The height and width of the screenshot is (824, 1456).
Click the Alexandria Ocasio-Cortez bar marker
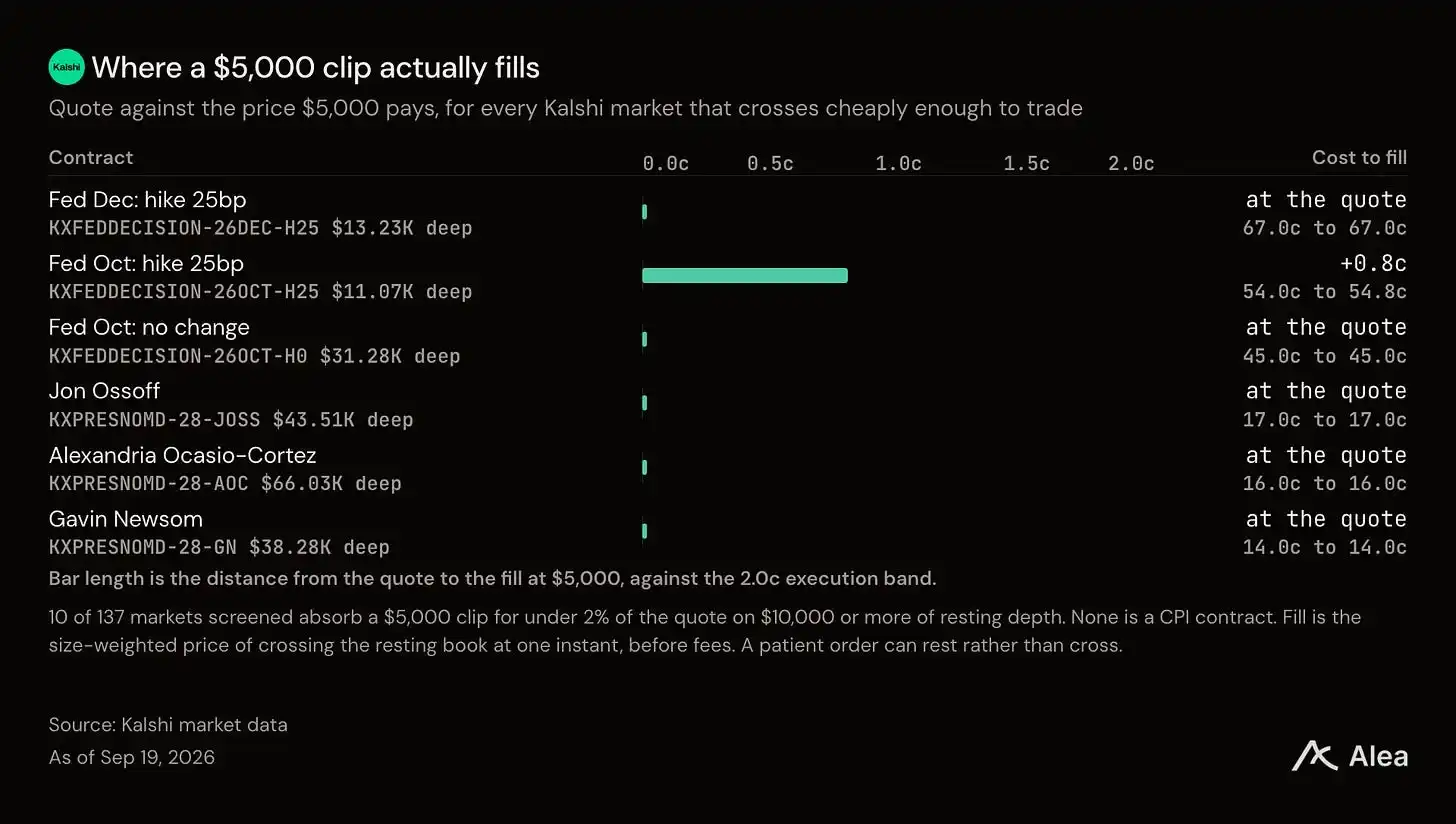(x=645, y=467)
